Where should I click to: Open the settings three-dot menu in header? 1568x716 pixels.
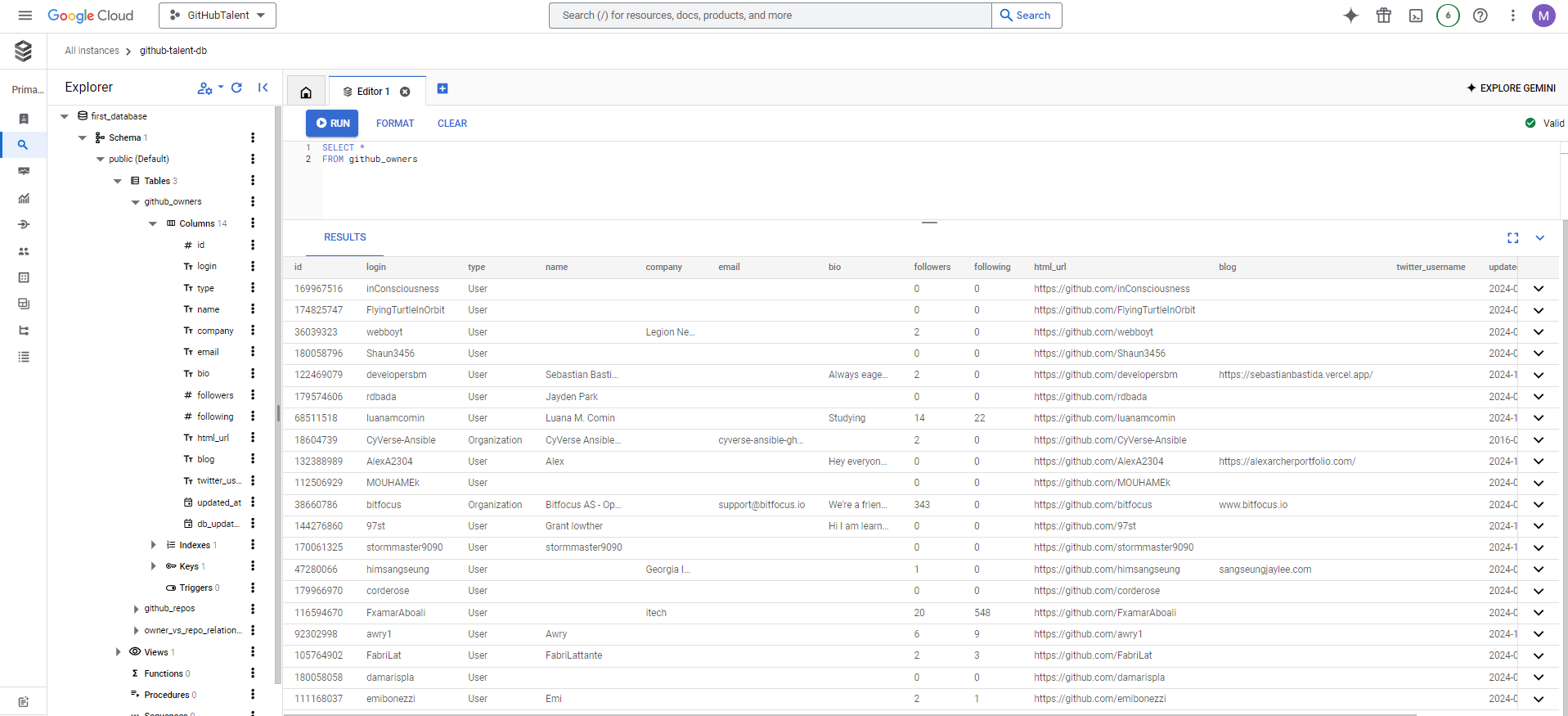[1512, 16]
